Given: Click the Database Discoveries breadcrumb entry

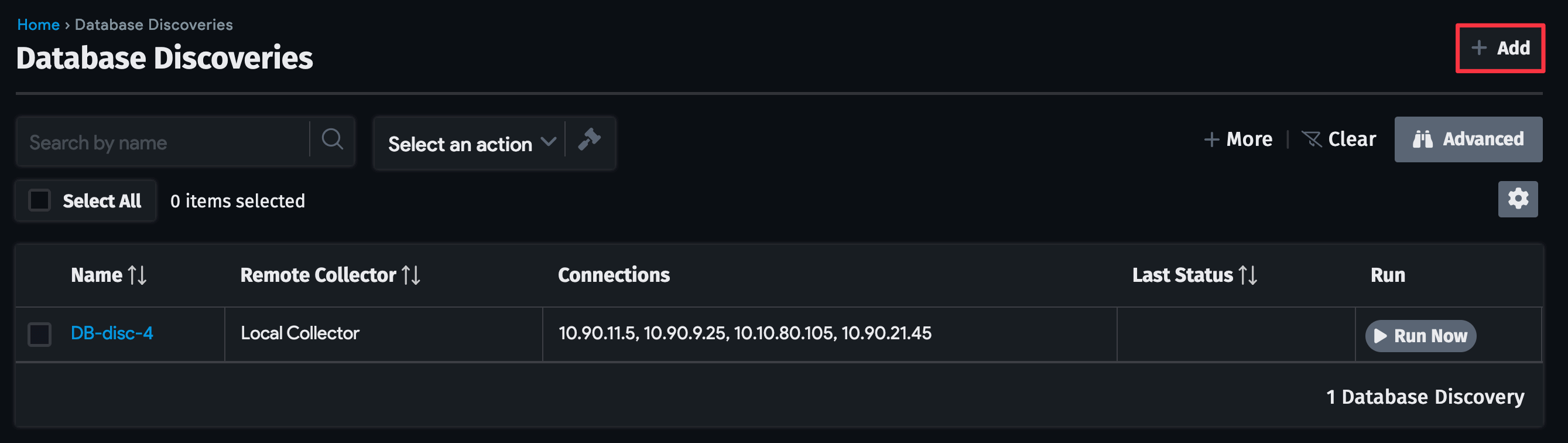Looking at the screenshot, I should tap(153, 25).
